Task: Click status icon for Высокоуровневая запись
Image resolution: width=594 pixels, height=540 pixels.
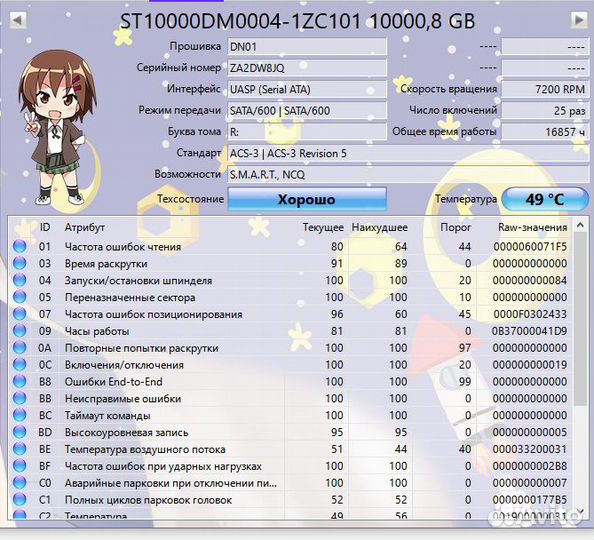Action: pyautogui.click(x=20, y=432)
